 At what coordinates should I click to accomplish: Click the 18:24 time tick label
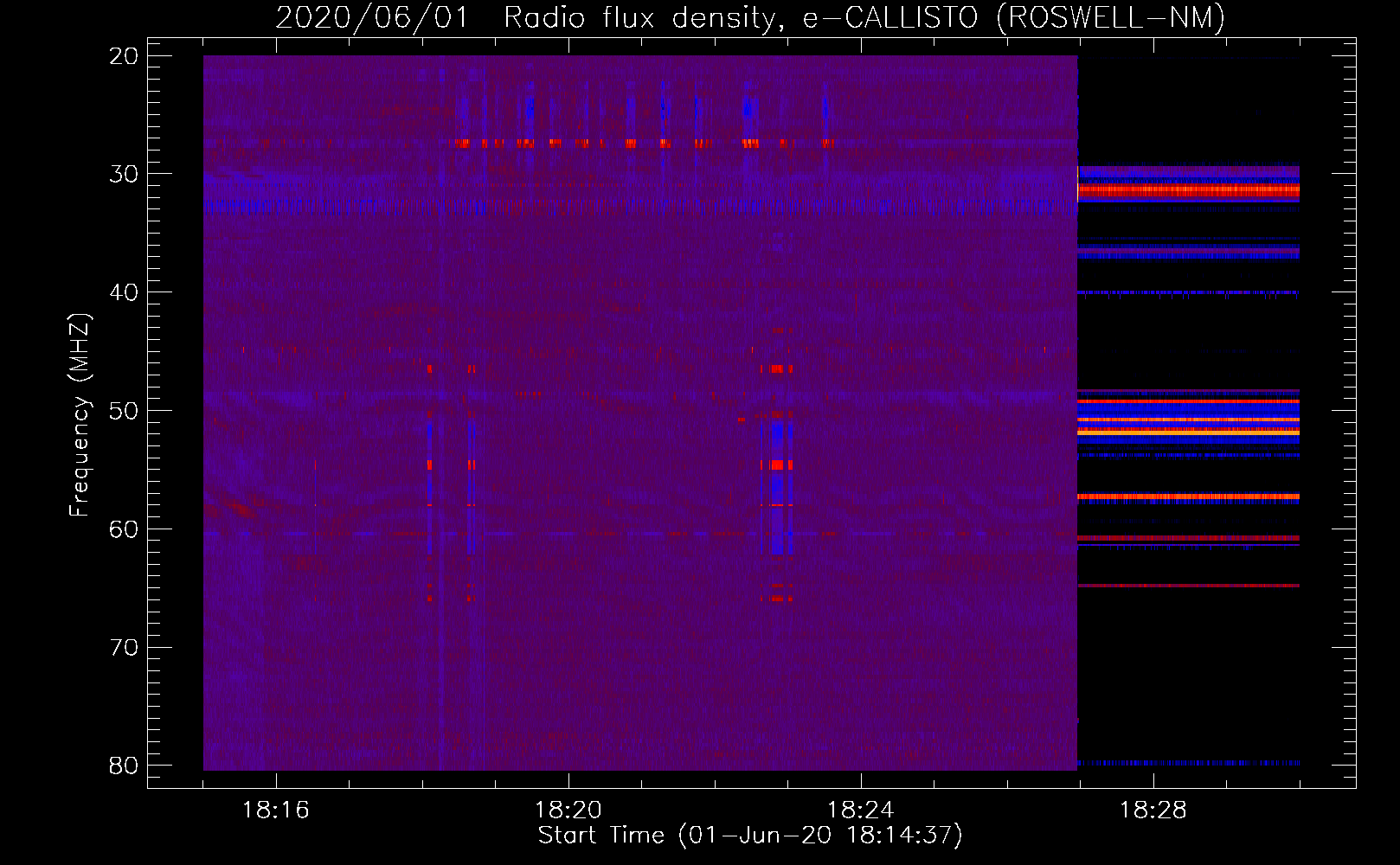pyautogui.click(x=860, y=810)
